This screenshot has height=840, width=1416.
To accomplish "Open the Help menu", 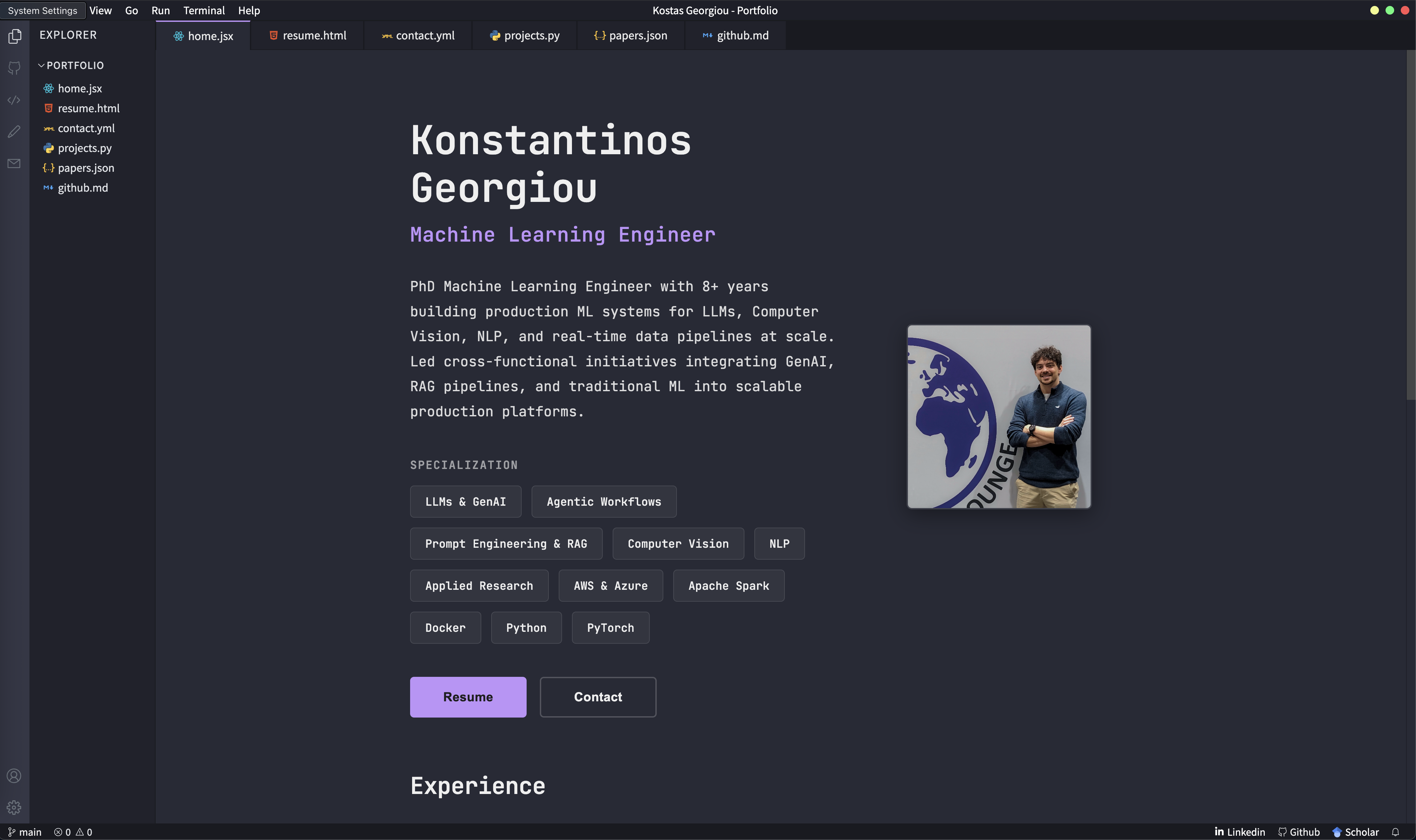I will 249,10.
